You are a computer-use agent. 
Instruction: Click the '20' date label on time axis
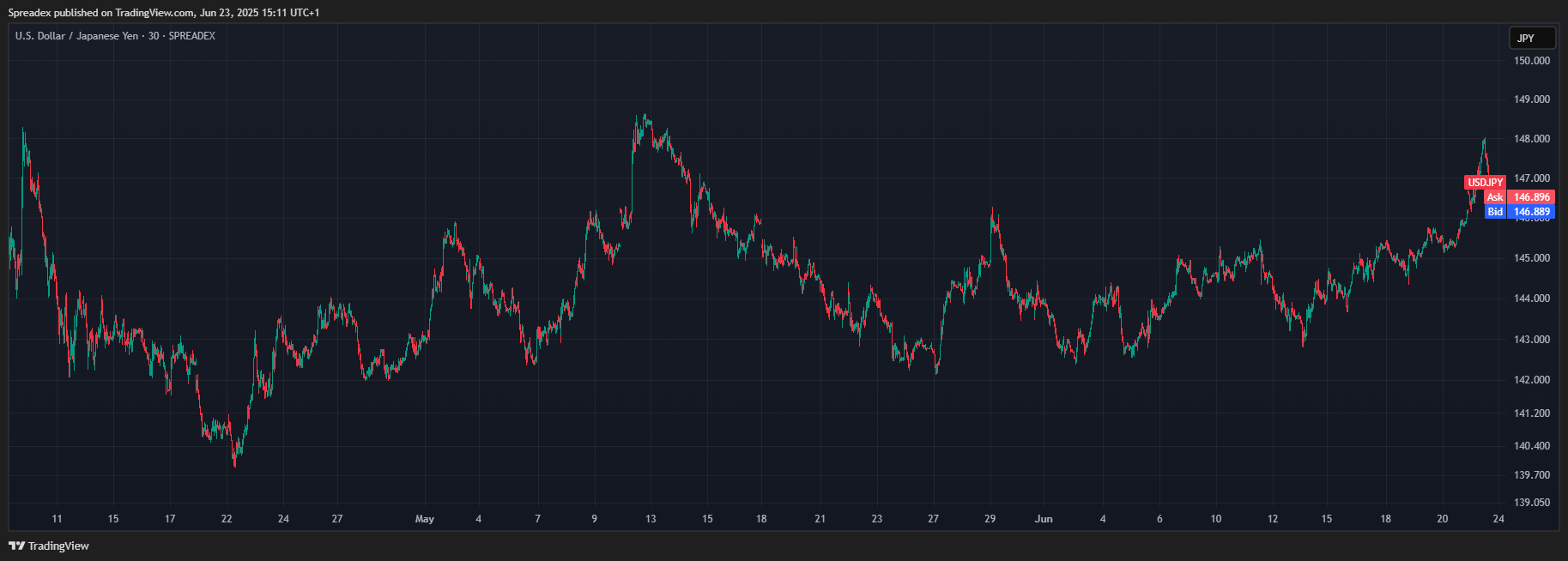click(x=1443, y=519)
